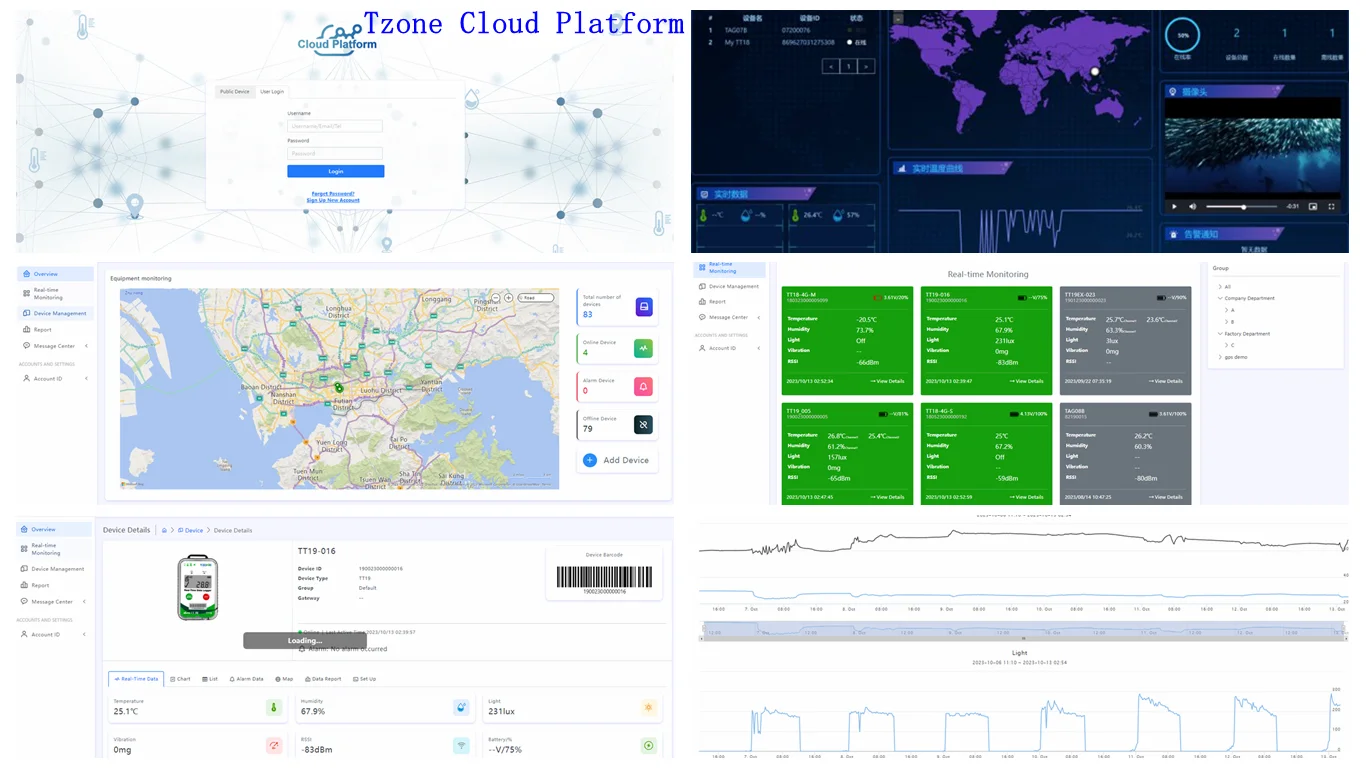Switch to the Public Device login tab

click(x=235, y=92)
